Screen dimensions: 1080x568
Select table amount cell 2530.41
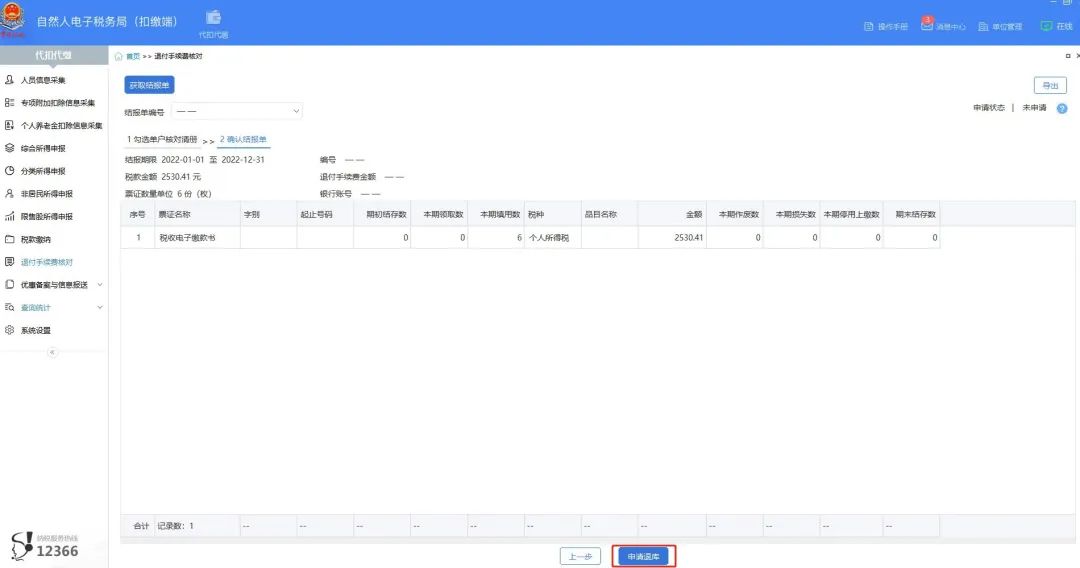click(672, 238)
